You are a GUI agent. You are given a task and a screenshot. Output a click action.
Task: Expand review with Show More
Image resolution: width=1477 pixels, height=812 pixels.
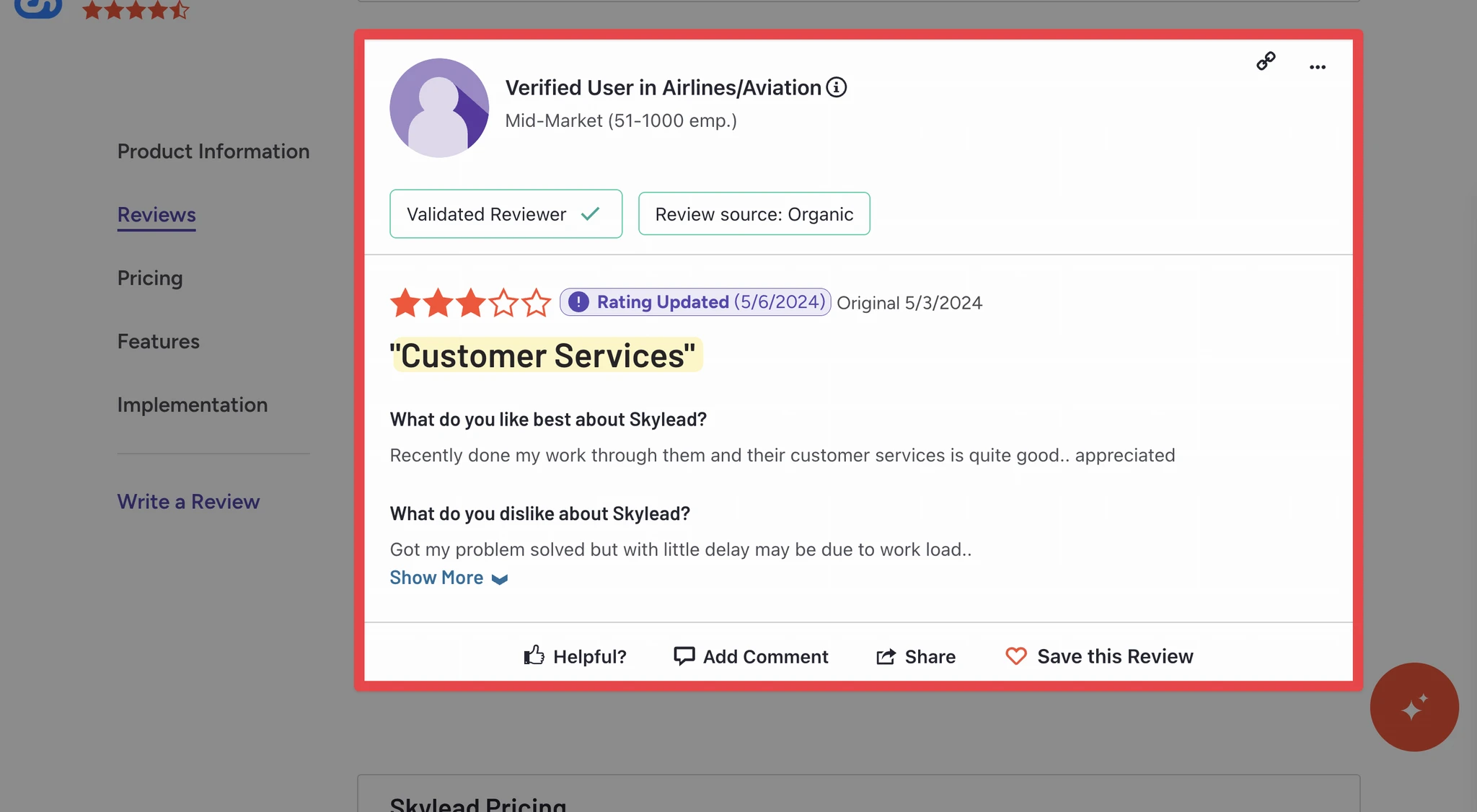[449, 578]
